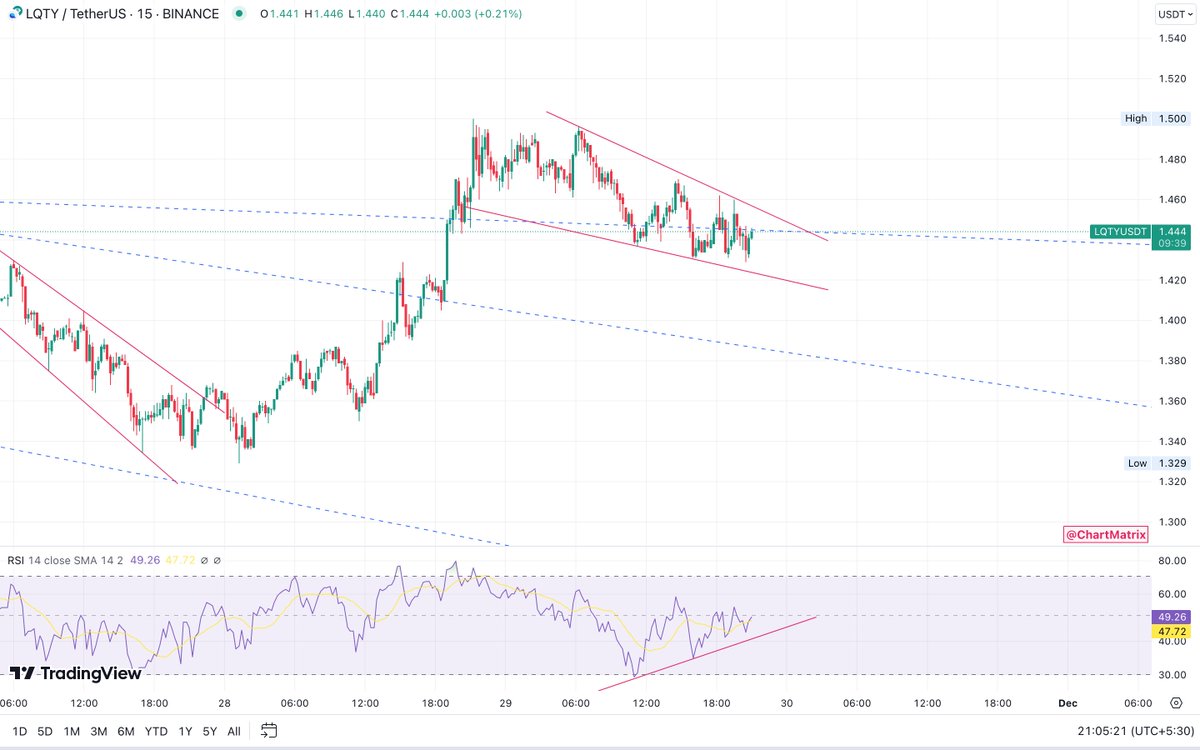Image resolution: width=1200 pixels, height=750 pixels.
Task: Click the 1.460 price scale label
Action: pos(1172,199)
